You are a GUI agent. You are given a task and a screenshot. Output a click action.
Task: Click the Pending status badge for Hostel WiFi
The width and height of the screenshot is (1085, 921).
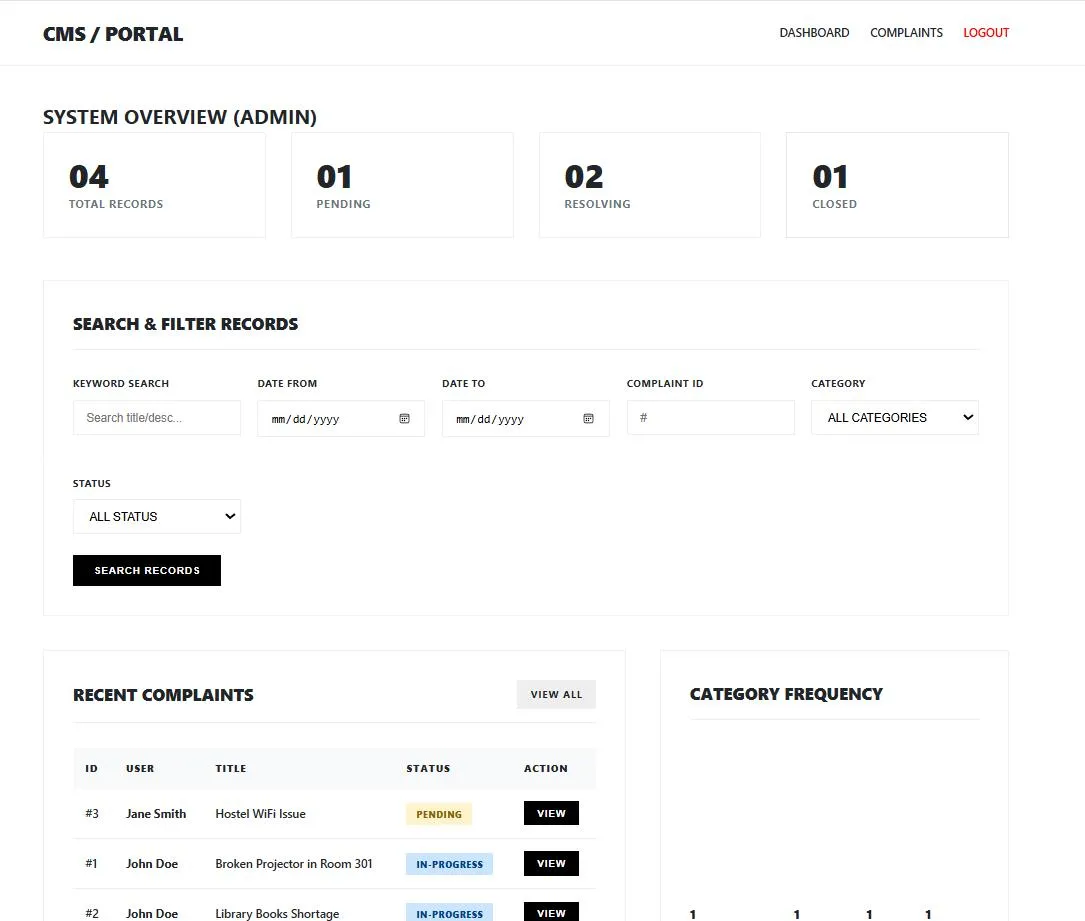tap(439, 814)
